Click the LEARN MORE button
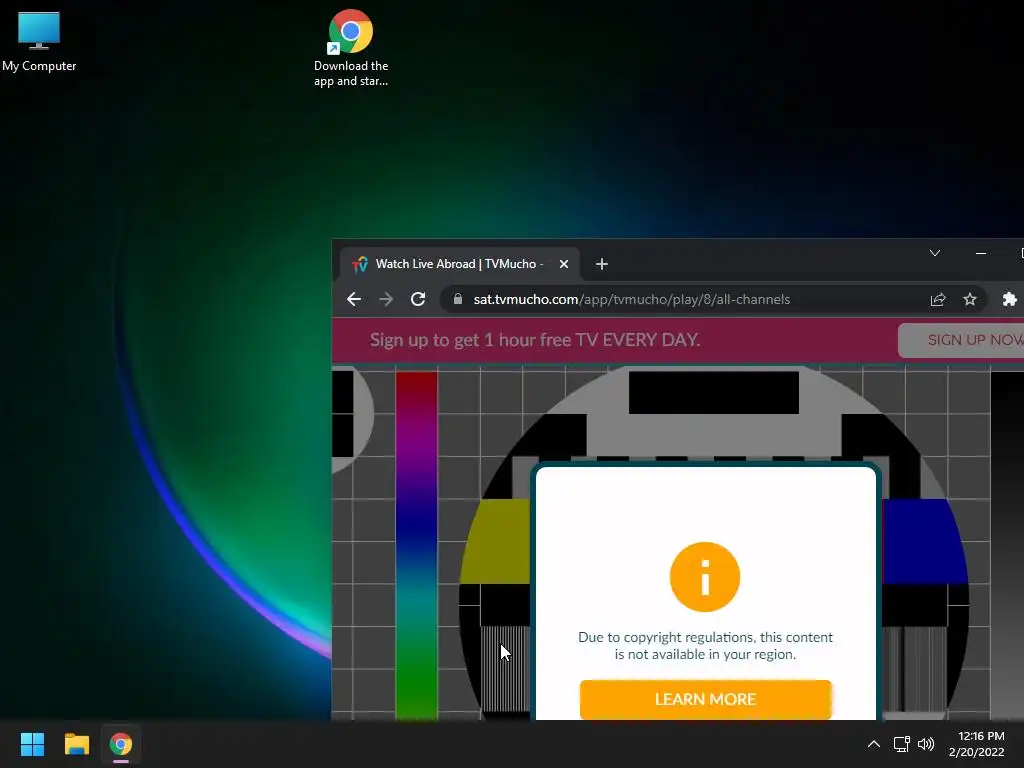The height and width of the screenshot is (768, 1024). pos(705,699)
